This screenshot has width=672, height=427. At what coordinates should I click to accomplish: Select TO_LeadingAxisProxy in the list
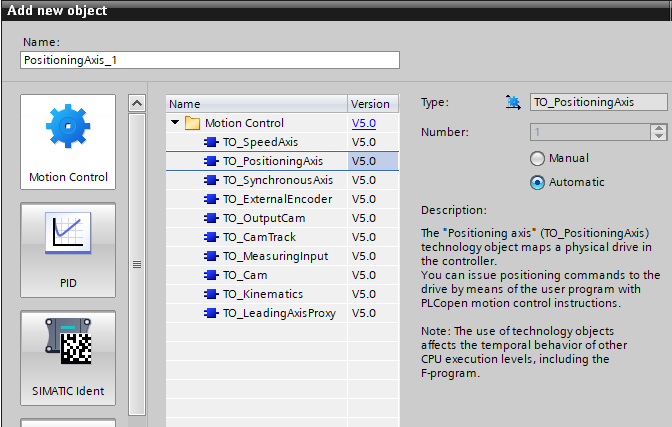(x=279, y=313)
